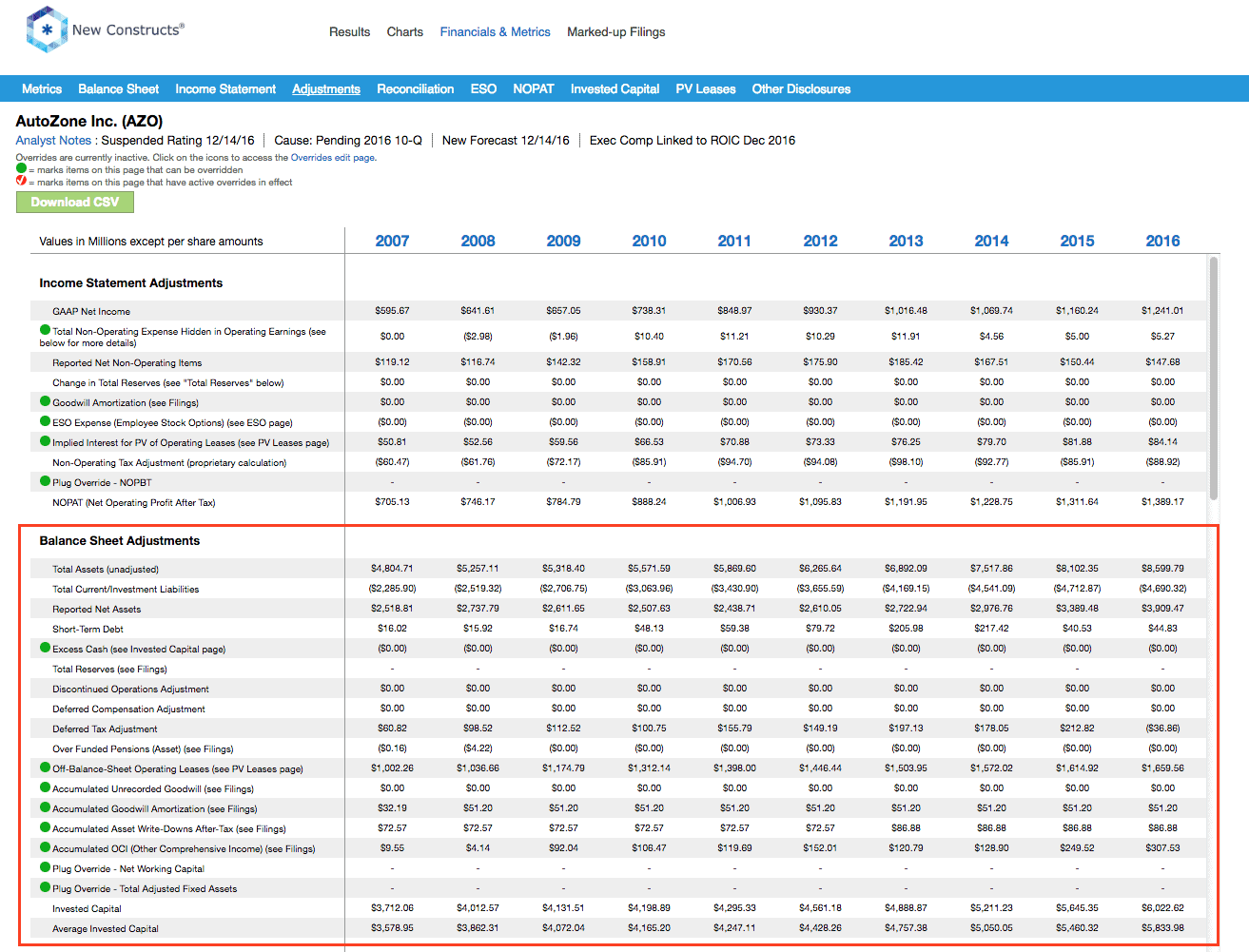1249x952 pixels.
Task: Click green dot for Accumulated Asset Write-Downs After-Tax
Action: (45, 827)
